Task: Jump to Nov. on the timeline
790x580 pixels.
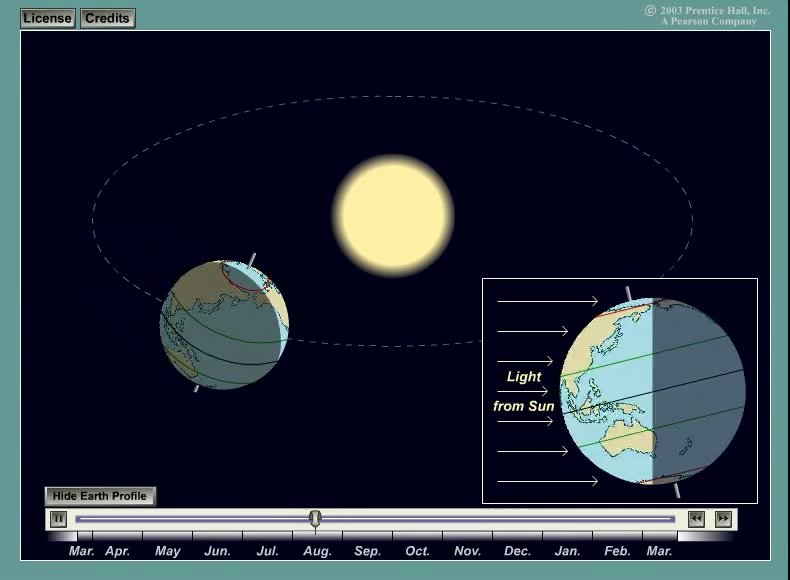Action: tap(468, 551)
